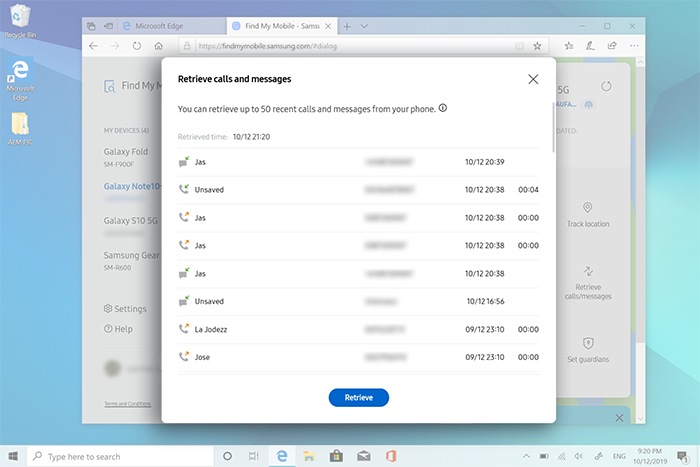Click the taskbar search box
The height and width of the screenshot is (467, 700).
(x=121, y=456)
